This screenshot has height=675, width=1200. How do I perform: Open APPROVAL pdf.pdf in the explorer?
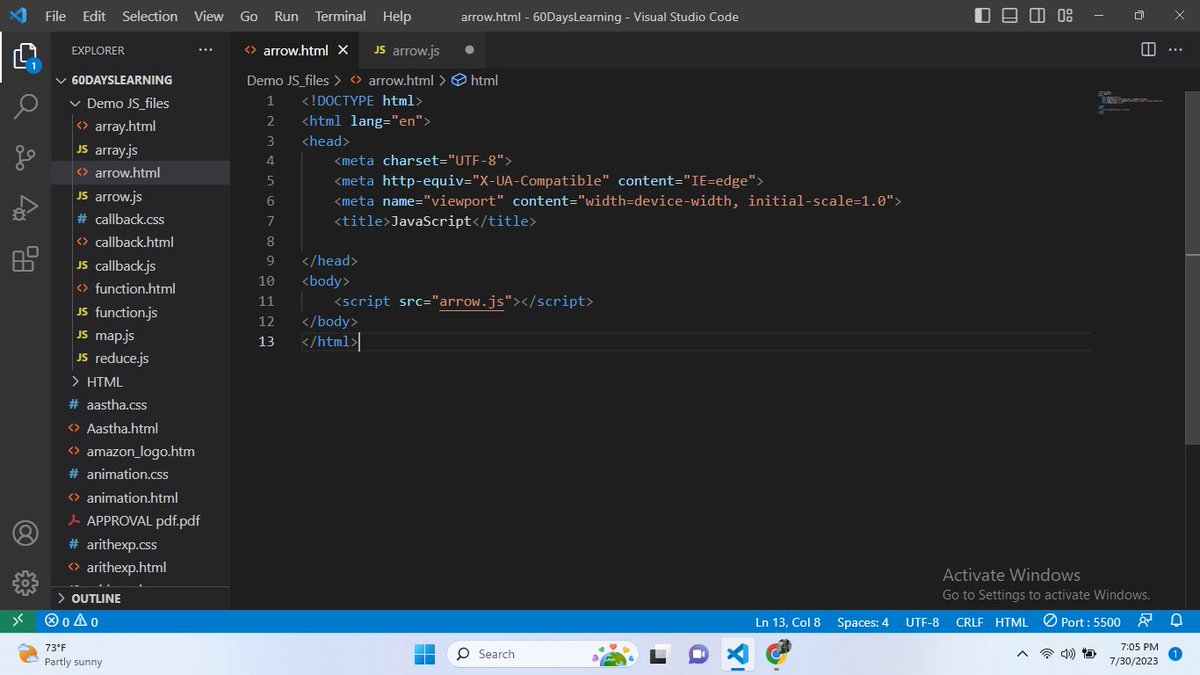(x=143, y=520)
